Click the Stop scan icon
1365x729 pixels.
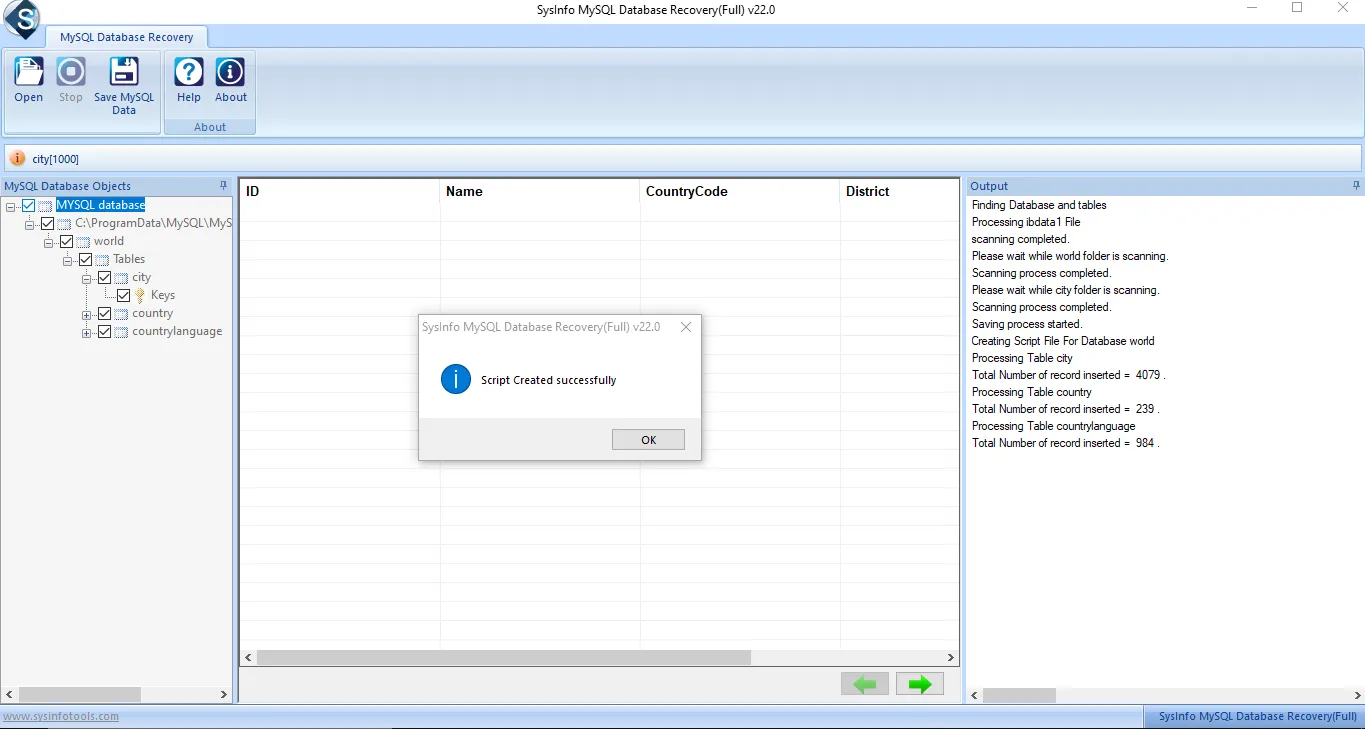(x=71, y=73)
